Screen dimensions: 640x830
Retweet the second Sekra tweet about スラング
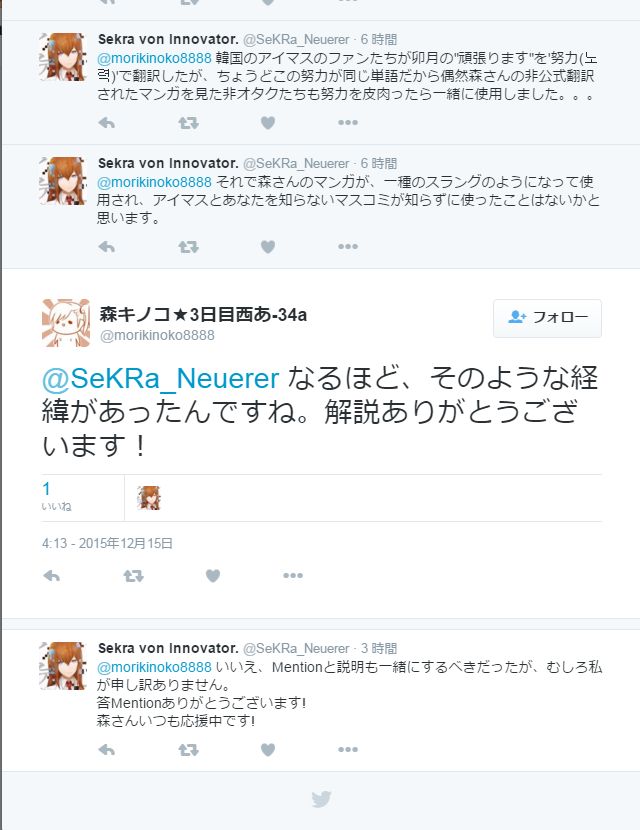pyautogui.click(x=188, y=247)
